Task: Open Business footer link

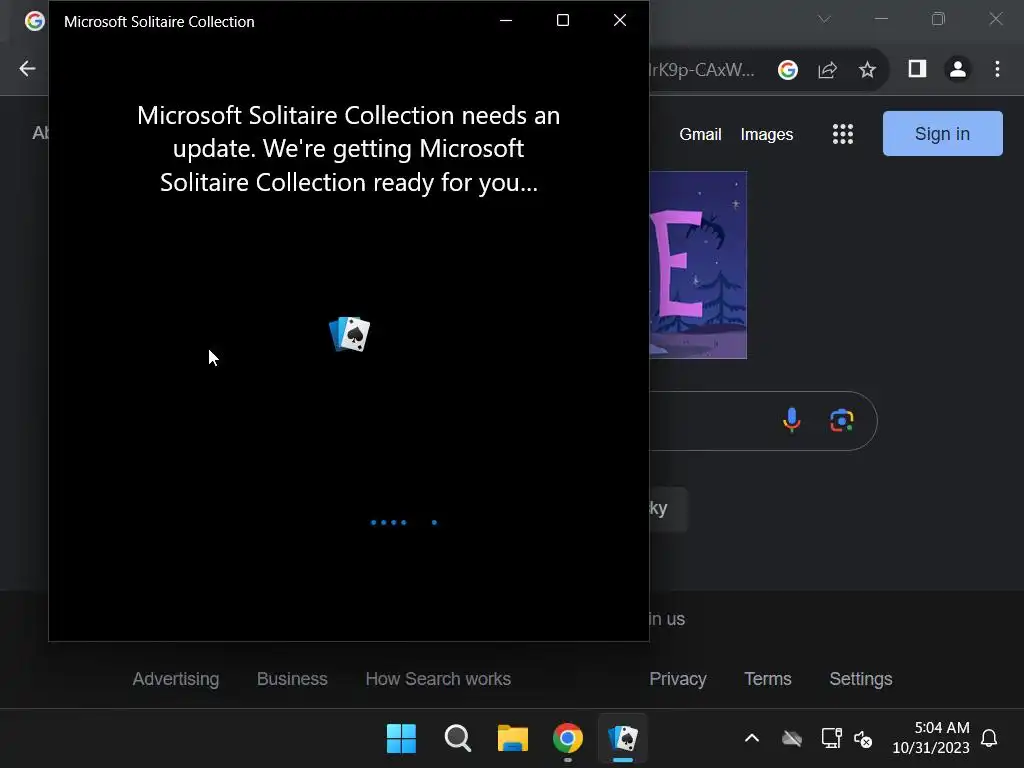Action: pyautogui.click(x=292, y=679)
